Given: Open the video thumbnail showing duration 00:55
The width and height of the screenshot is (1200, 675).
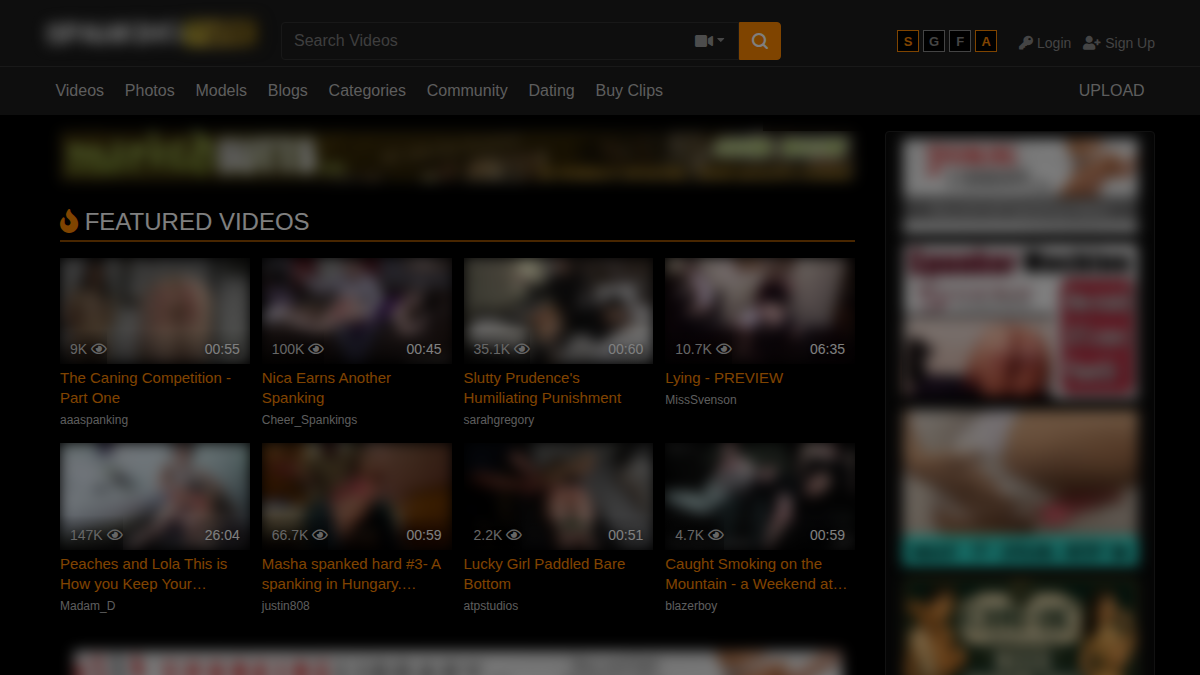Looking at the screenshot, I should click(155, 311).
